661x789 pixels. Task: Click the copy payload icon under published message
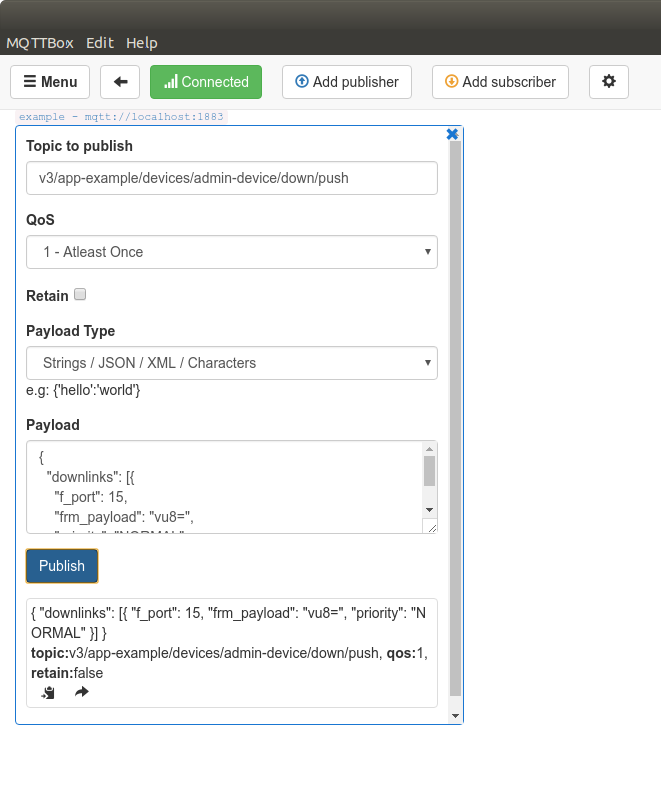click(x=48, y=692)
